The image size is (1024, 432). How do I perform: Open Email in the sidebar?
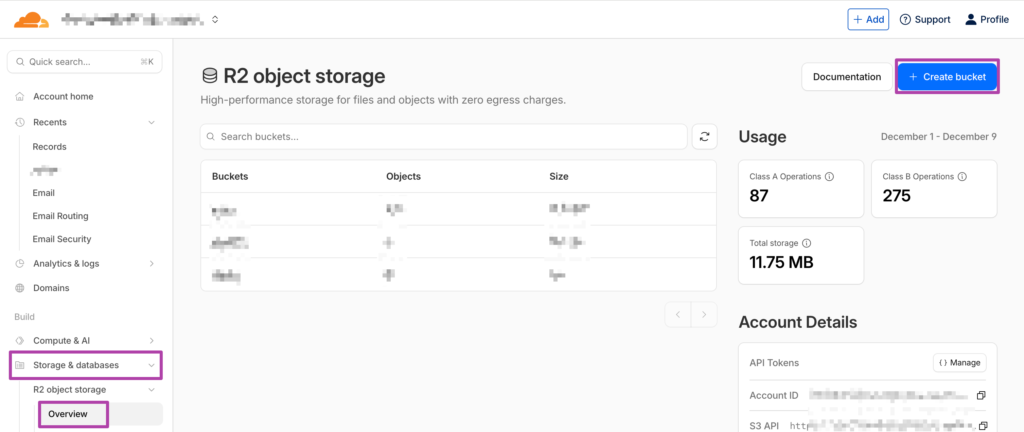pyautogui.click(x=44, y=193)
